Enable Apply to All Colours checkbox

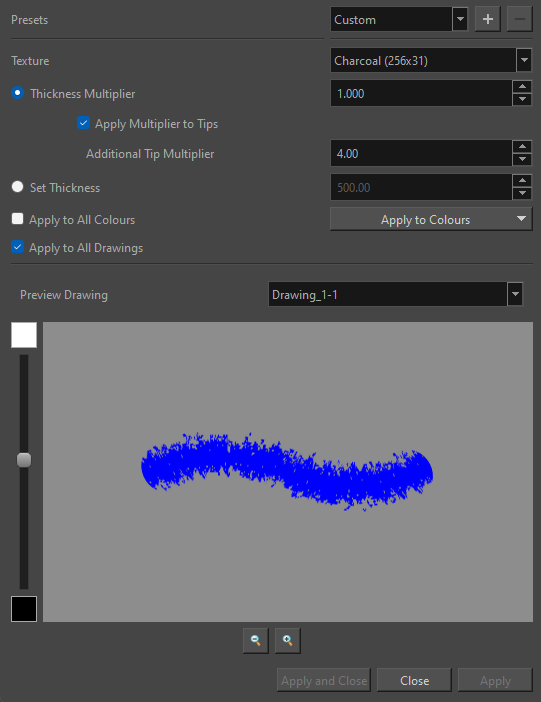coord(17,219)
